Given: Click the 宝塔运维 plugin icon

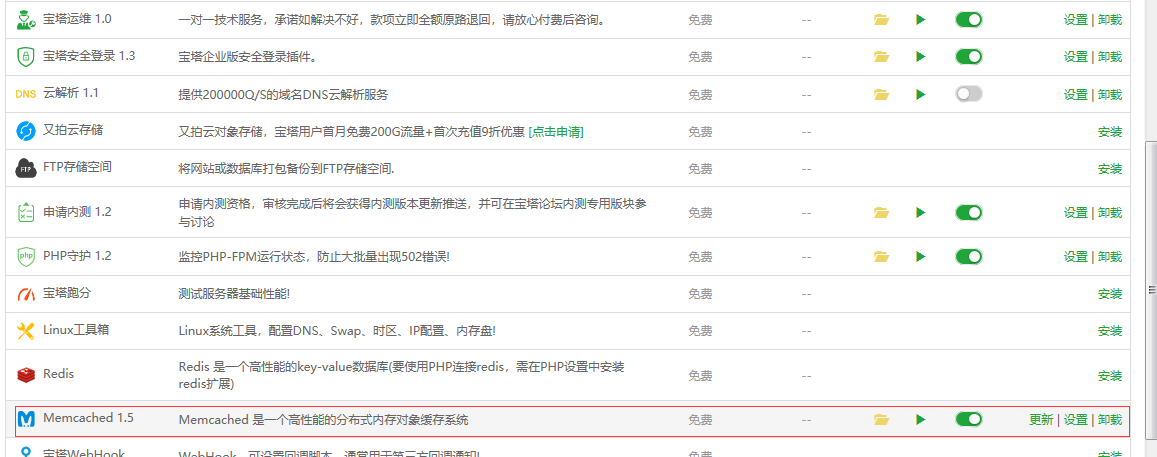Looking at the screenshot, I should 26,20.
